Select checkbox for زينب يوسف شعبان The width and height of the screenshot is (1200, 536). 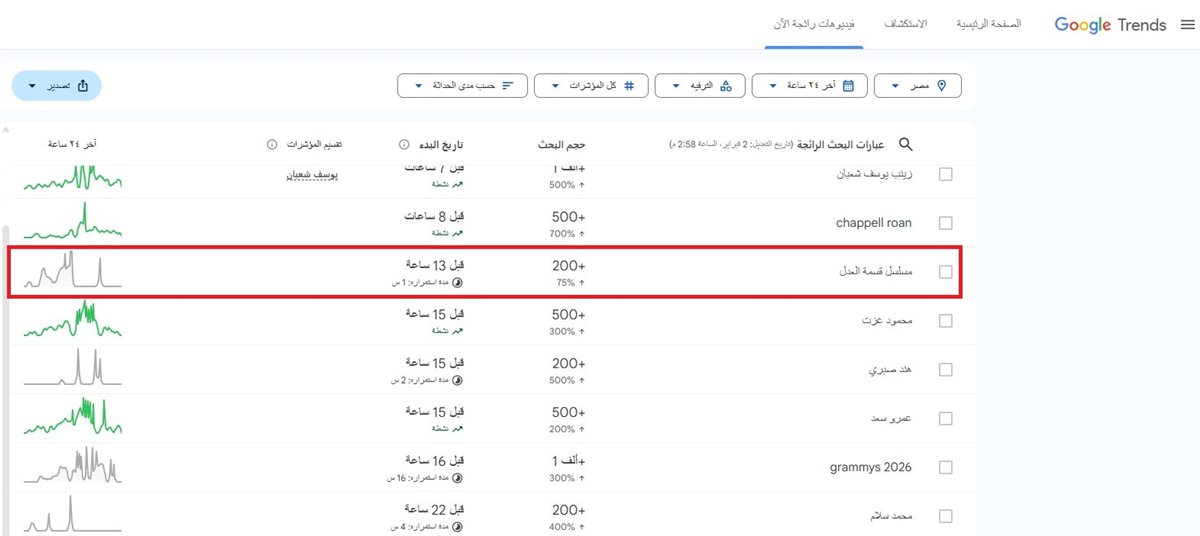(946, 175)
